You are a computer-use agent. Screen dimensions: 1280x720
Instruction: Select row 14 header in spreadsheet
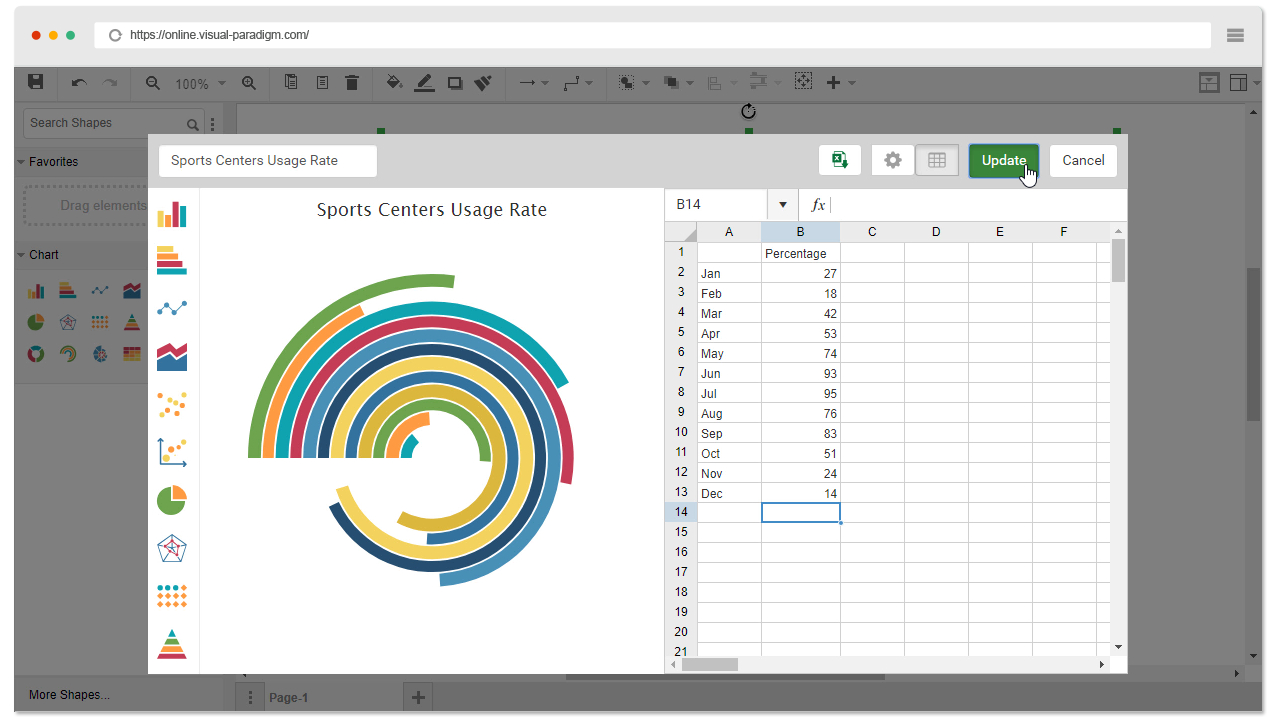tap(681, 512)
